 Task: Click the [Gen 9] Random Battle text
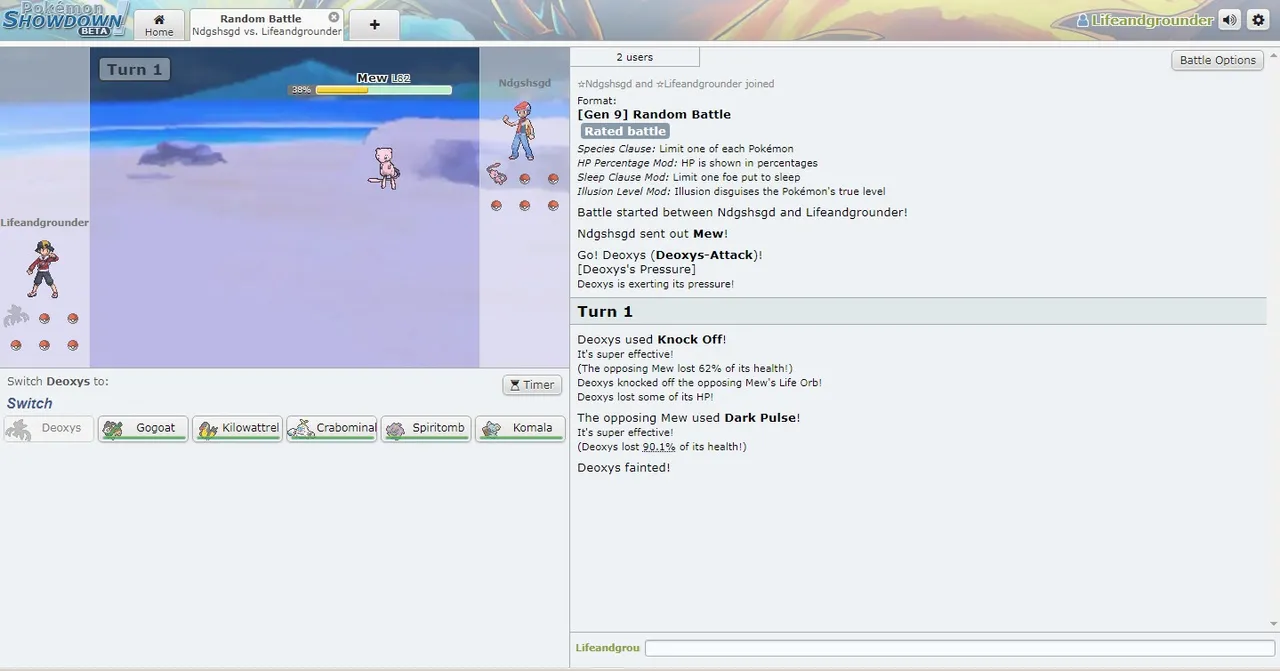654,114
